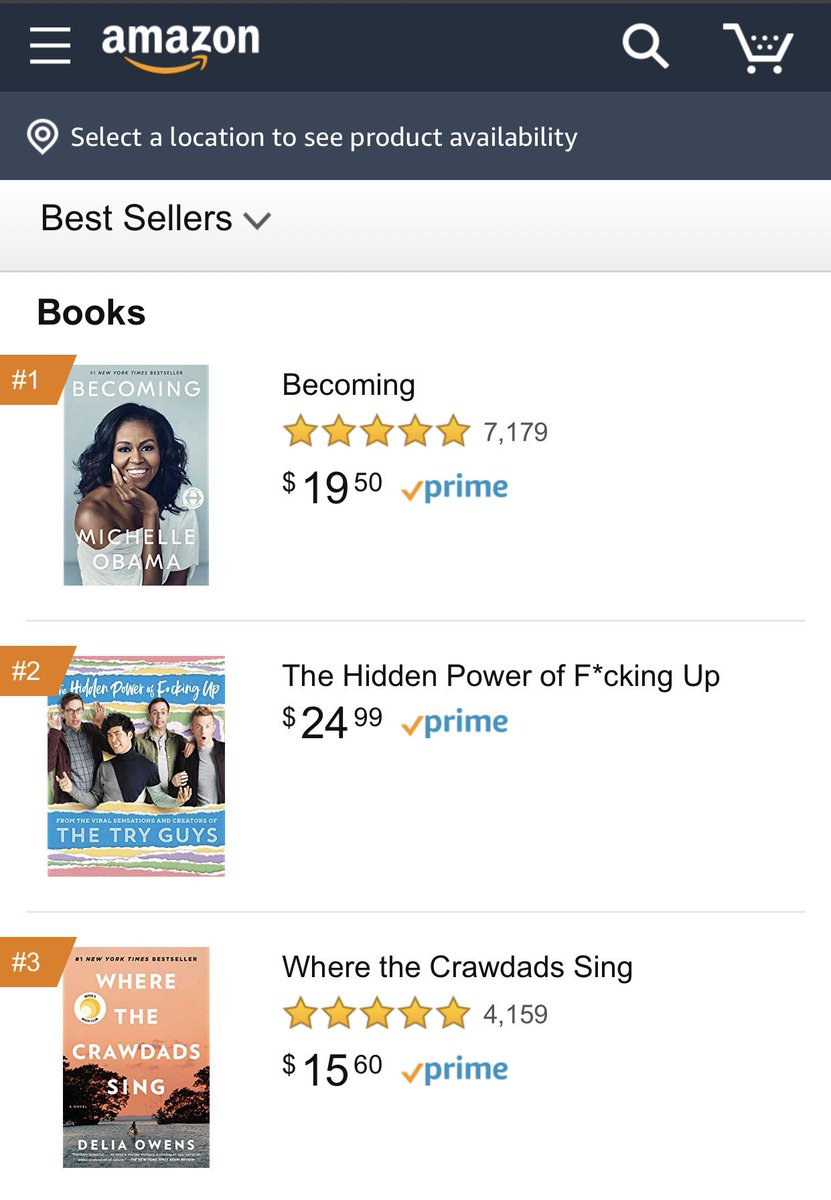831x1200 pixels.
Task: Open the Becoming title link
Action: 348,385
